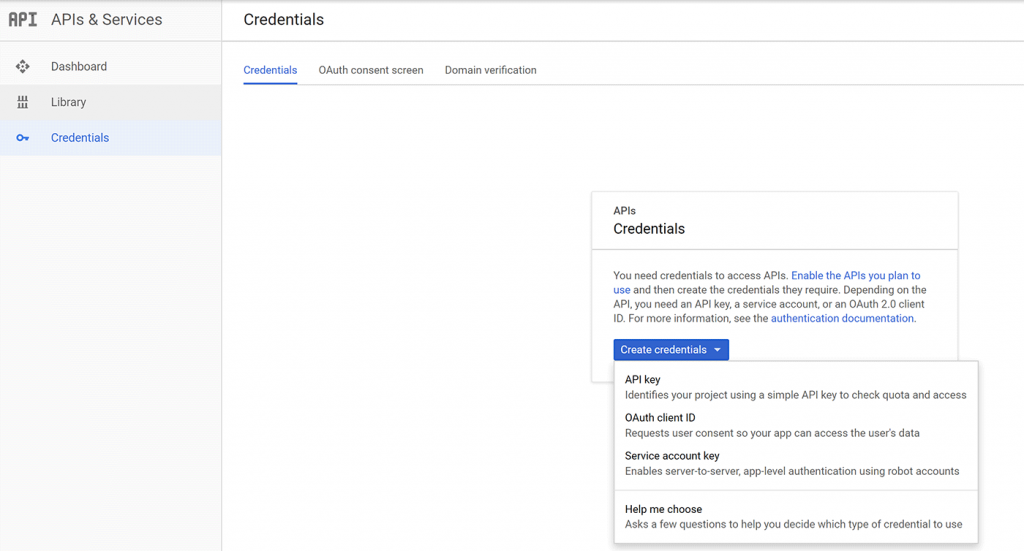Click the APIs & Services header title
Screen dimensions: 1024x551
(x=106, y=20)
